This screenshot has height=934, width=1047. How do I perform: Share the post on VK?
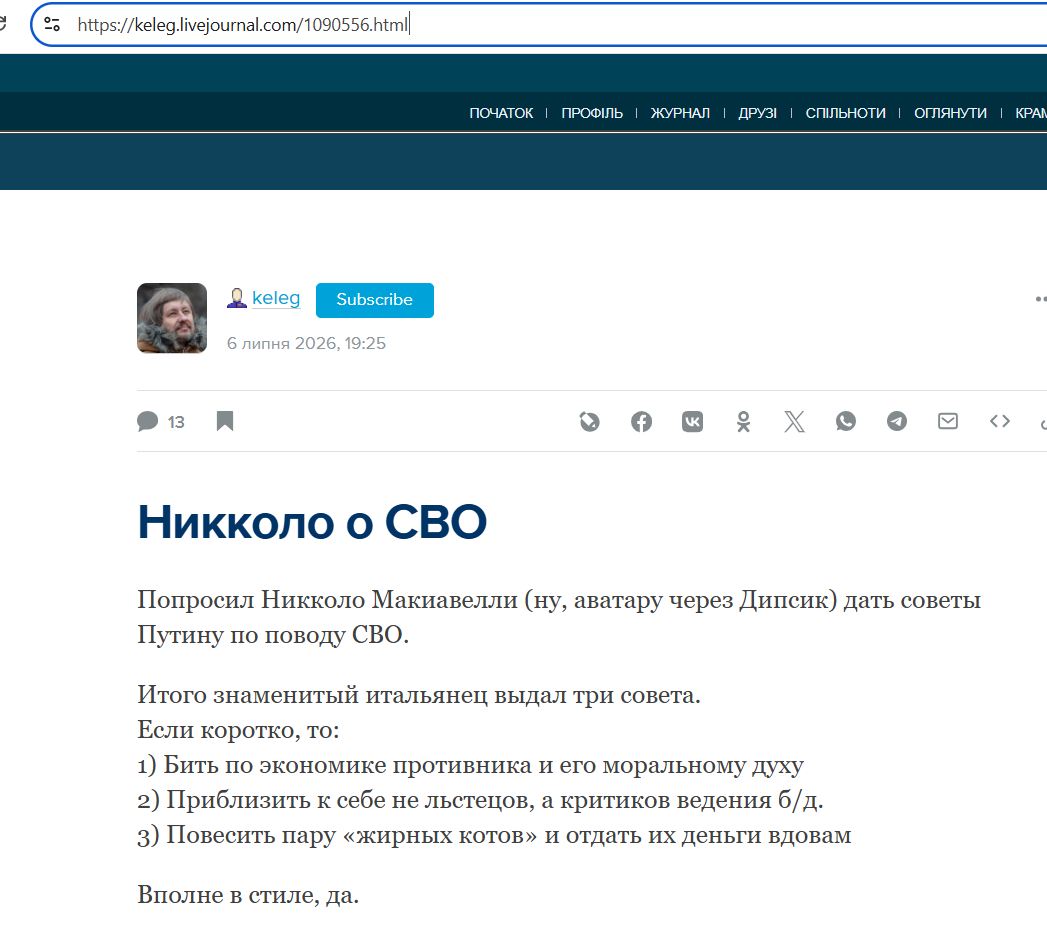coord(692,421)
